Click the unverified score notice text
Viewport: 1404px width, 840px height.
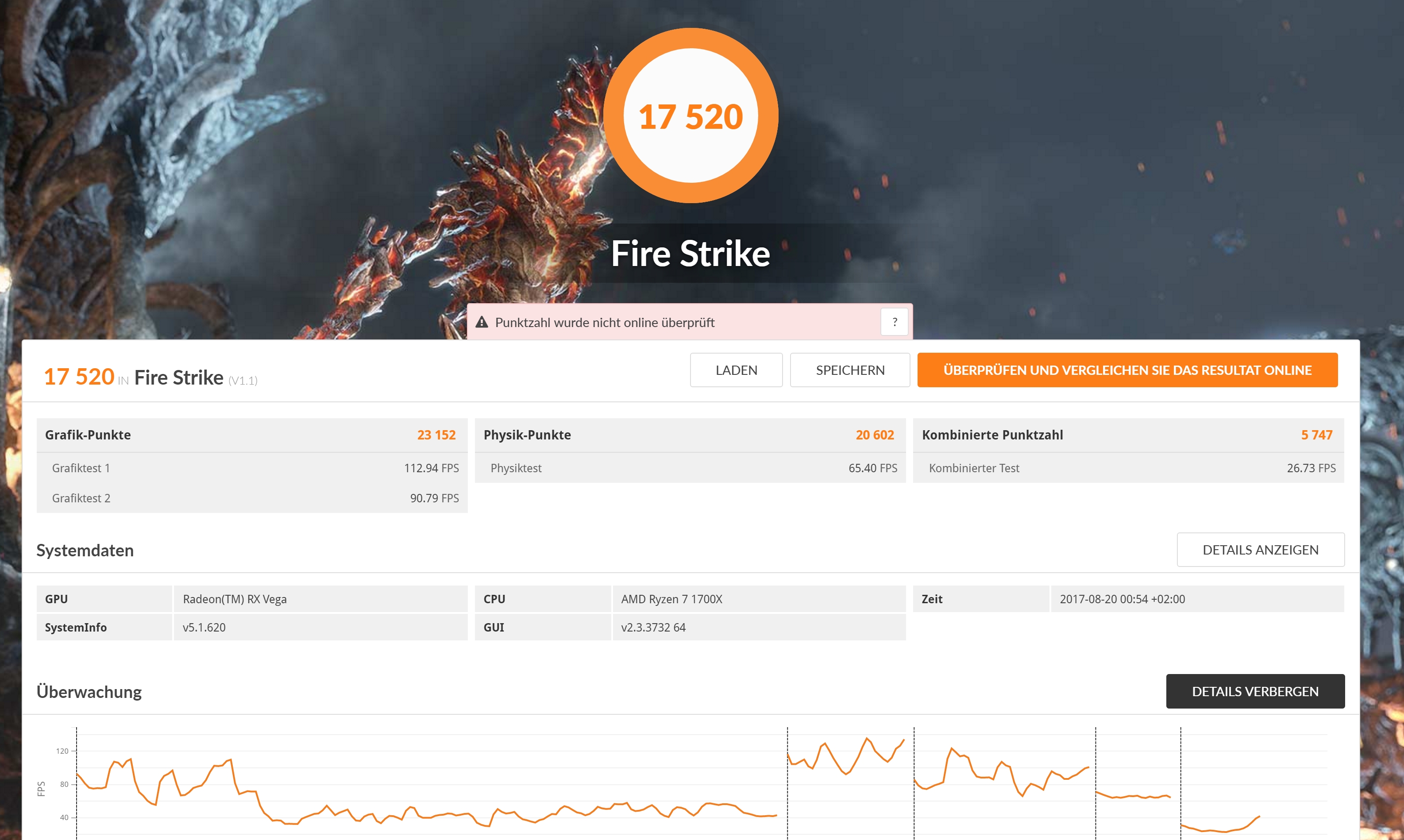(604, 322)
